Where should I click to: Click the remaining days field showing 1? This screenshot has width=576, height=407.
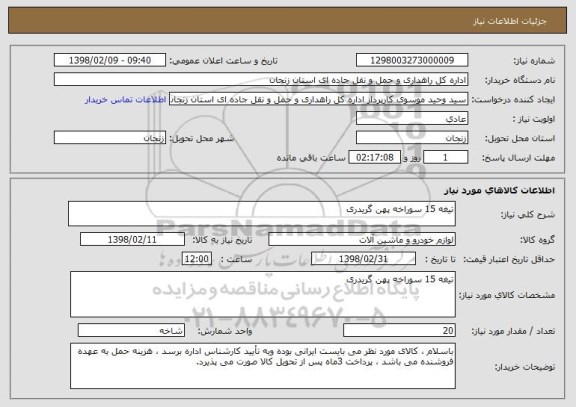coord(446,158)
